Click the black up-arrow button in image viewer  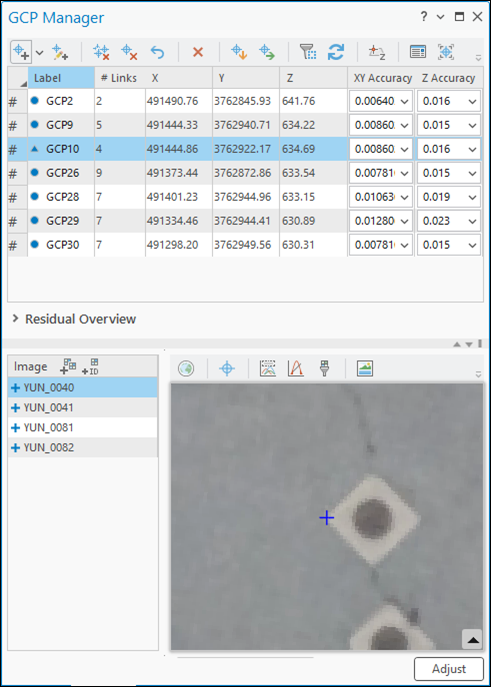coord(472,640)
